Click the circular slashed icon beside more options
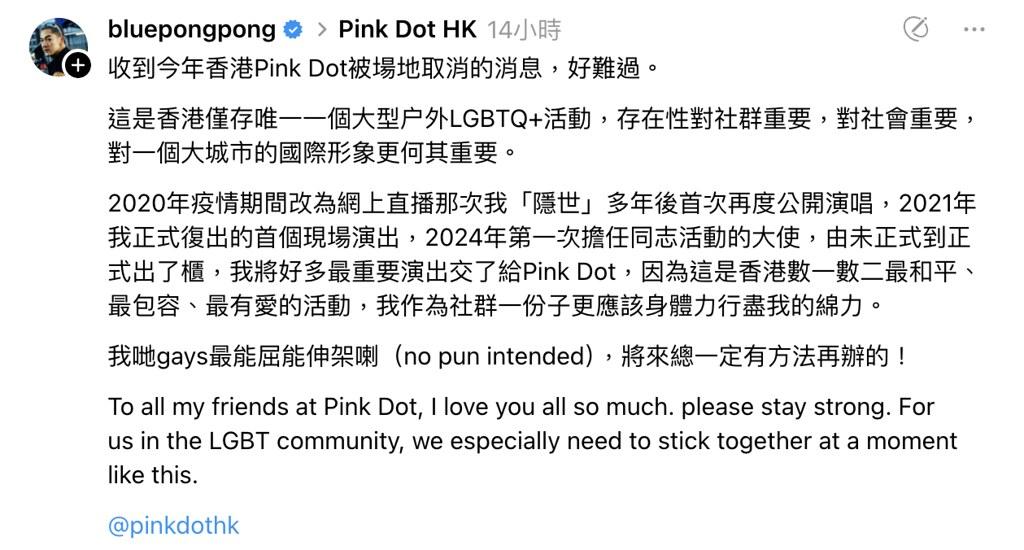The width and height of the screenshot is (1024, 550). 915,30
